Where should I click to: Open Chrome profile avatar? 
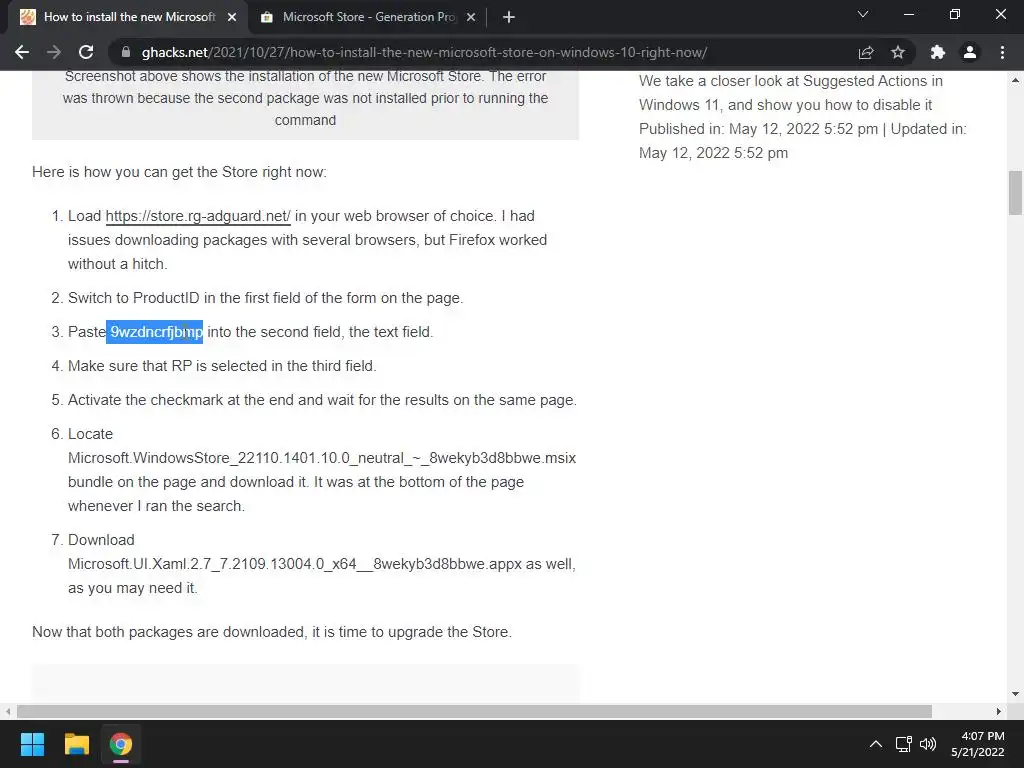pyautogui.click(x=970, y=52)
